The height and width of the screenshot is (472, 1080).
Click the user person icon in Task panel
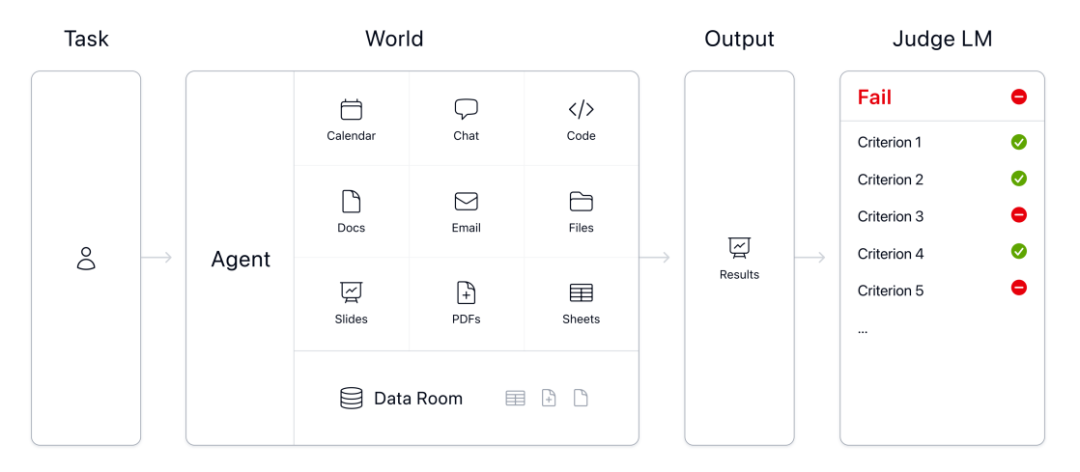click(x=86, y=258)
